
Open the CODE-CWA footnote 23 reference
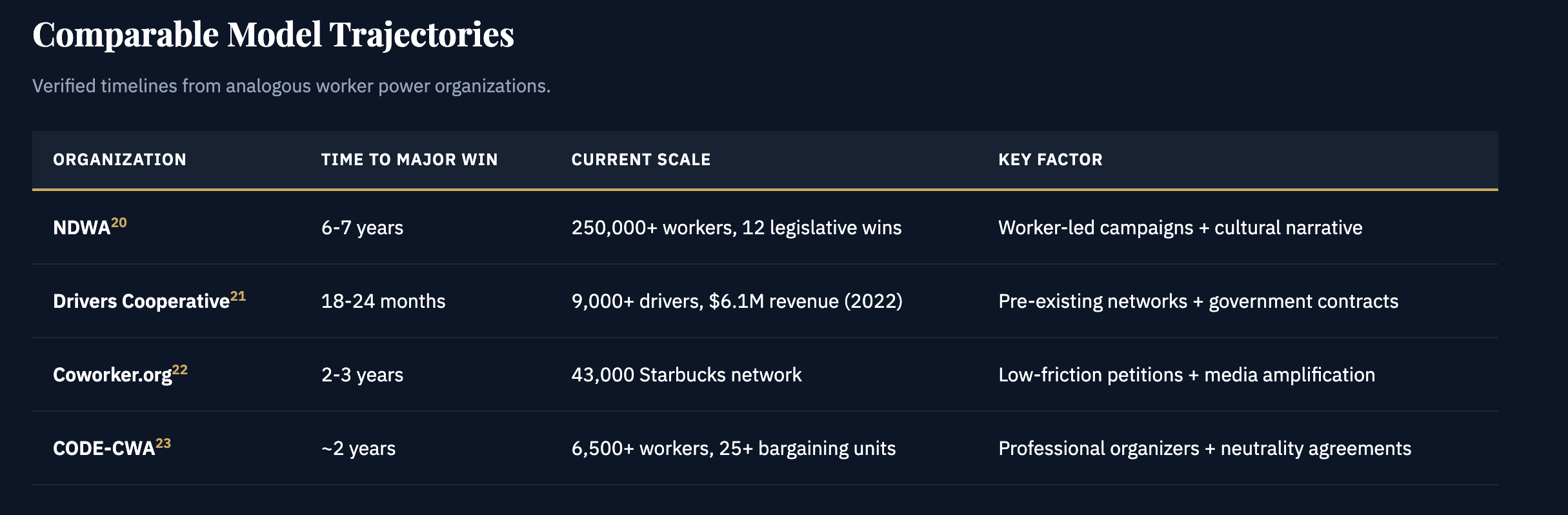(x=163, y=443)
